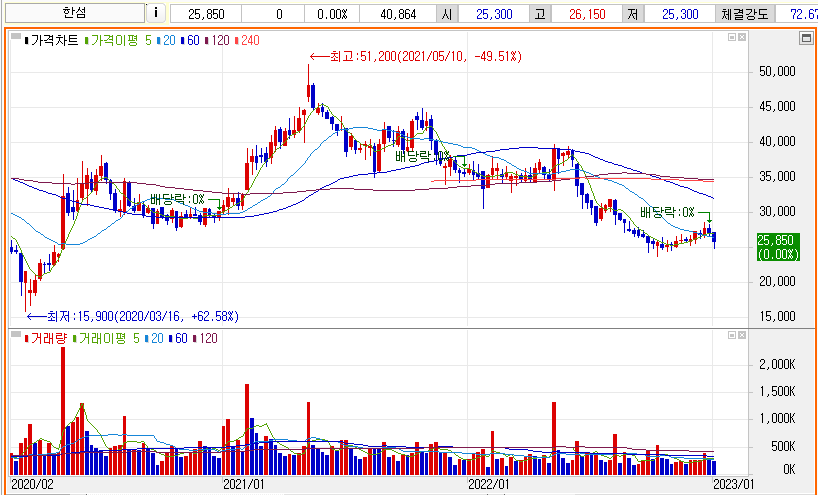This screenshot has width=818, height=495.
Task: Minimize the volume panel
Action: [732, 335]
